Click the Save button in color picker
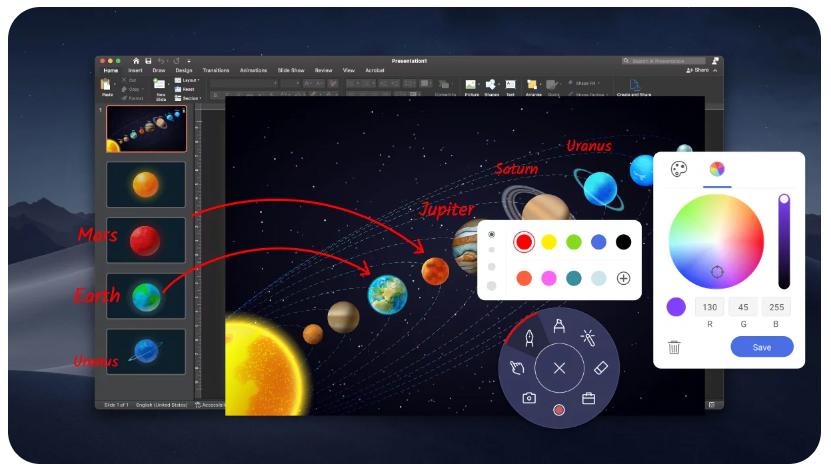The image size is (831, 472). [x=761, y=346]
